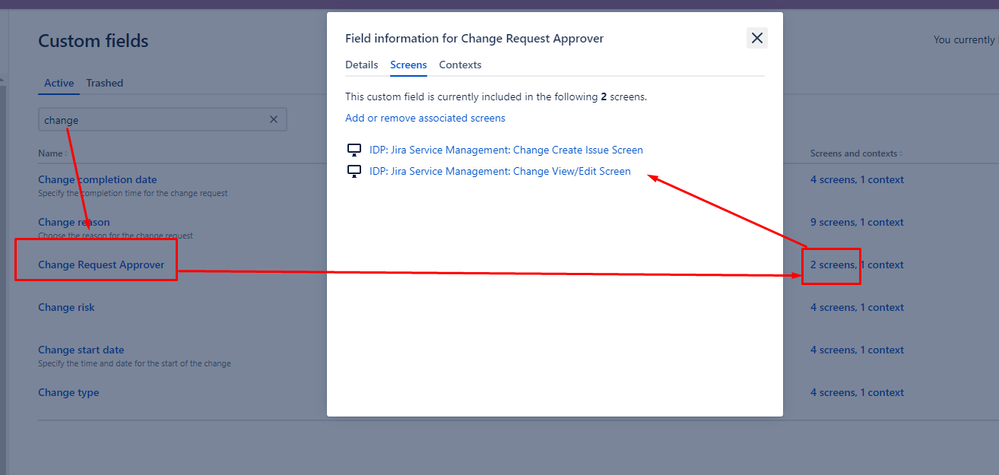Sort by Screens and contexts column arrow

901,154
